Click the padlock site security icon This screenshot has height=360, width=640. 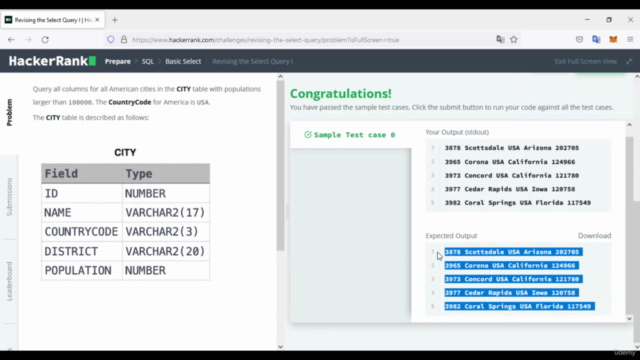(x=124, y=40)
